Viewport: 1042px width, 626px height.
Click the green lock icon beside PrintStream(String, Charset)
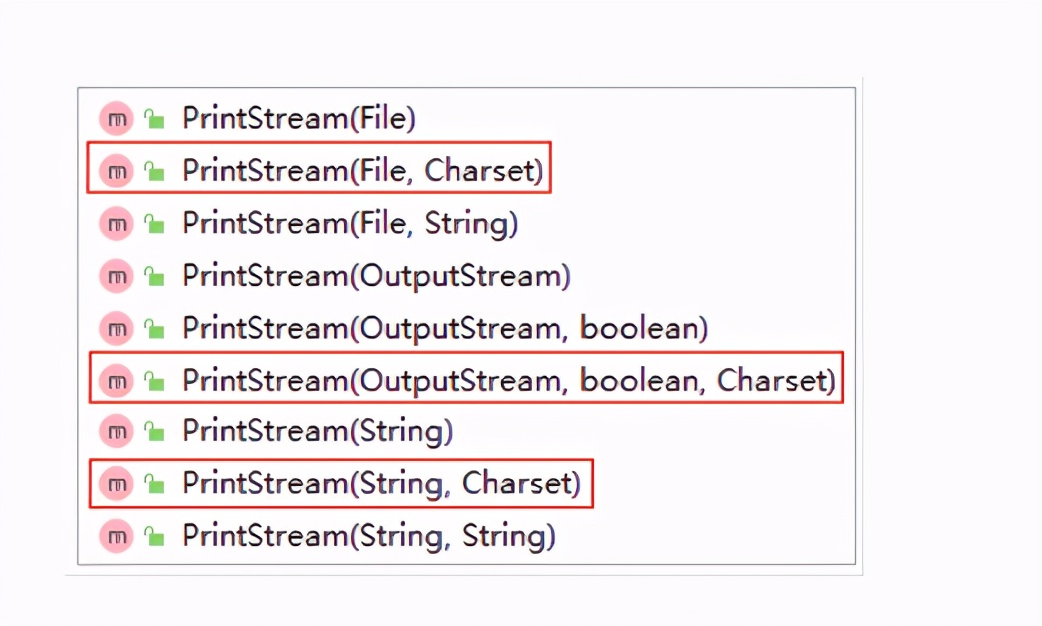[154, 484]
